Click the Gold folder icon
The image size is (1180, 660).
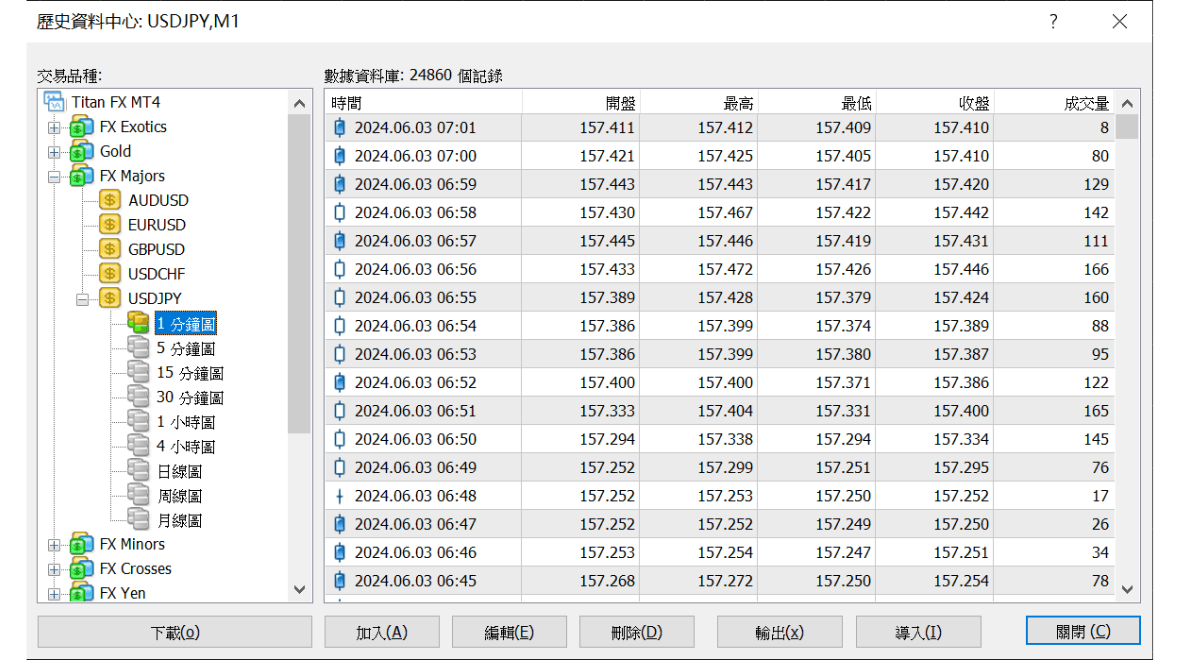(82, 152)
